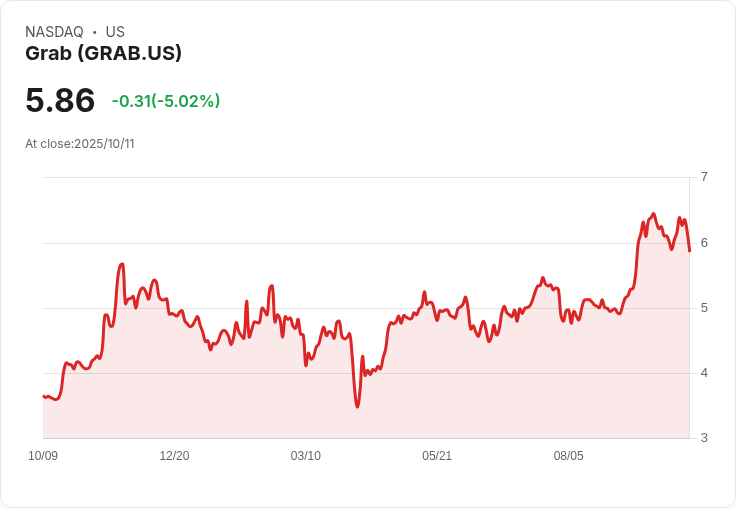Click the NASDAQ exchange label
The width and height of the screenshot is (736, 508).
click(54, 32)
